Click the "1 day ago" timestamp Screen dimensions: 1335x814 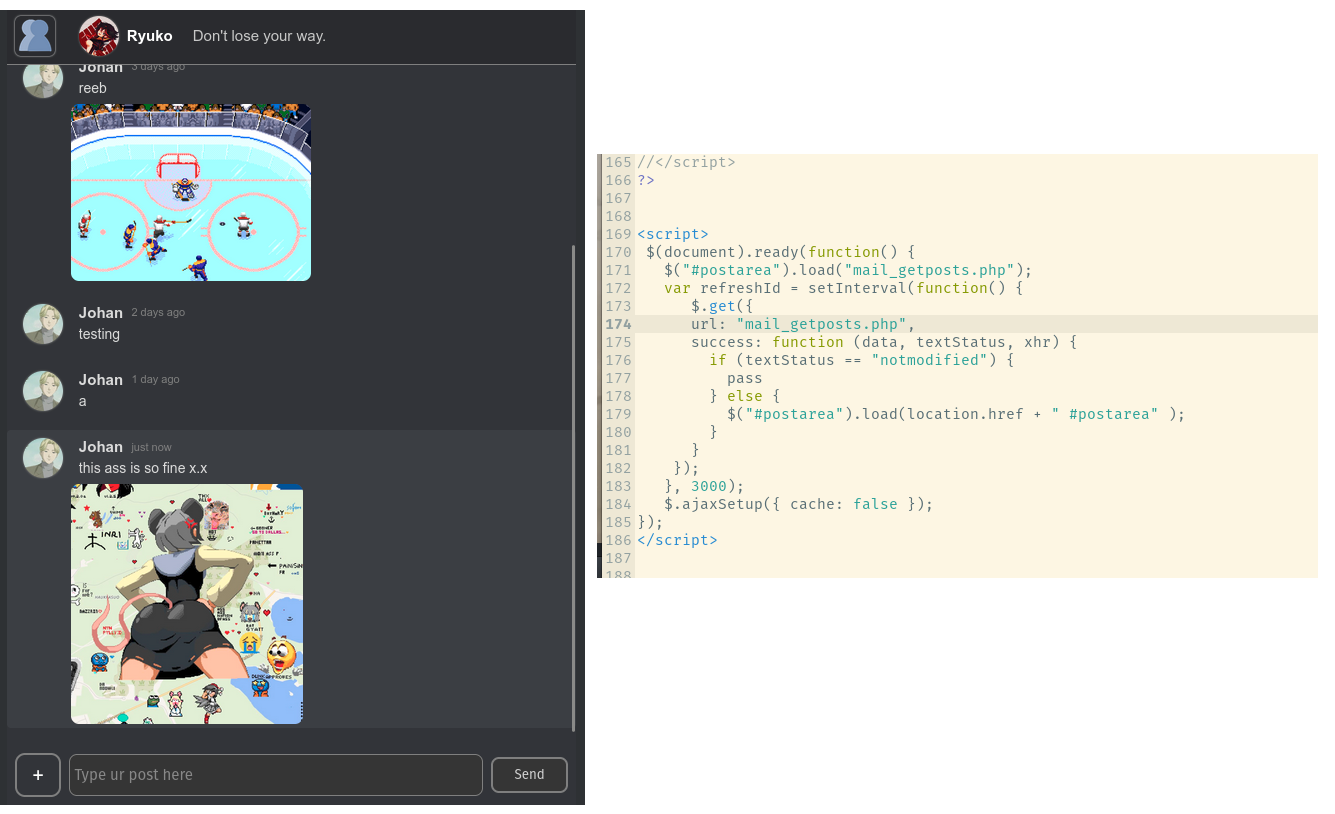point(156,380)
